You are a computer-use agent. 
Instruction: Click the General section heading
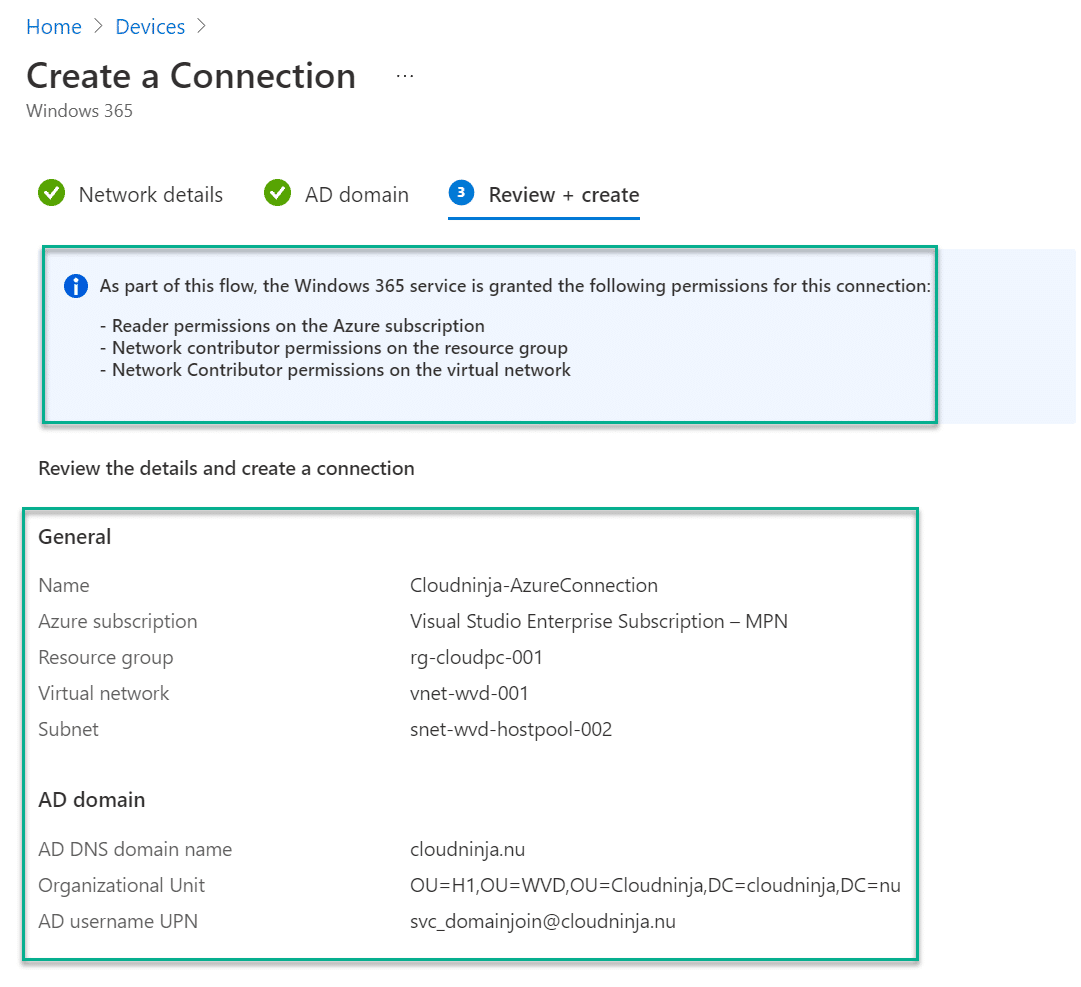(x=74, y=537)
